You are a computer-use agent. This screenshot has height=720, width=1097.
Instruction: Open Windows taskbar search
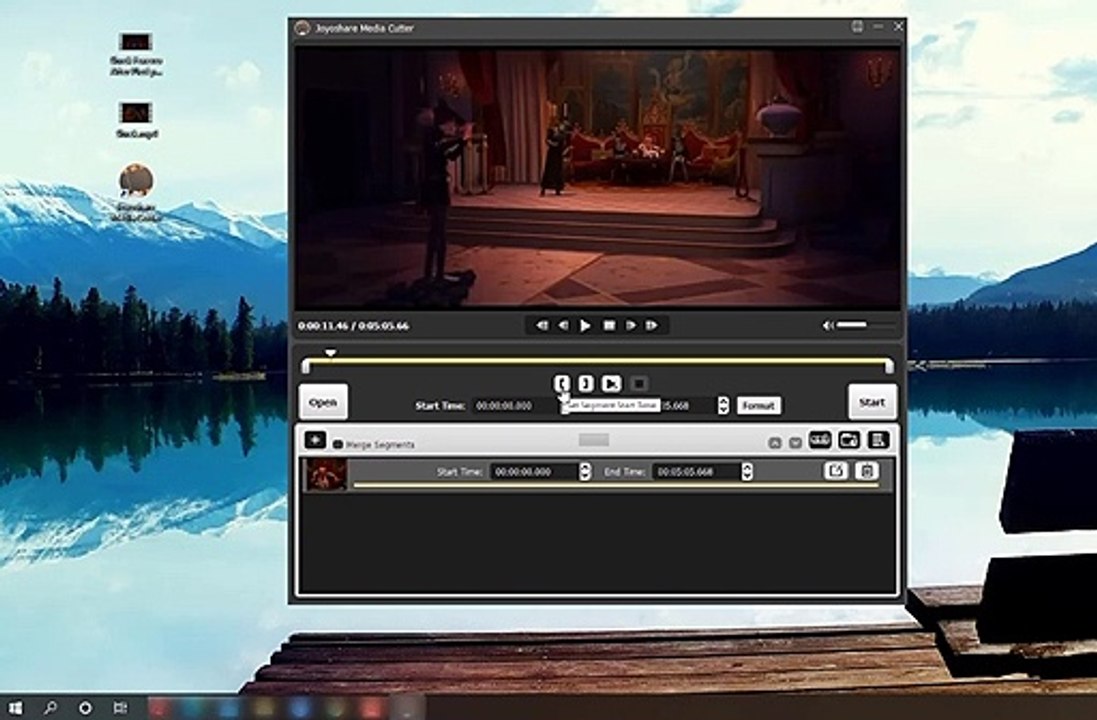[x=50, y=707]
